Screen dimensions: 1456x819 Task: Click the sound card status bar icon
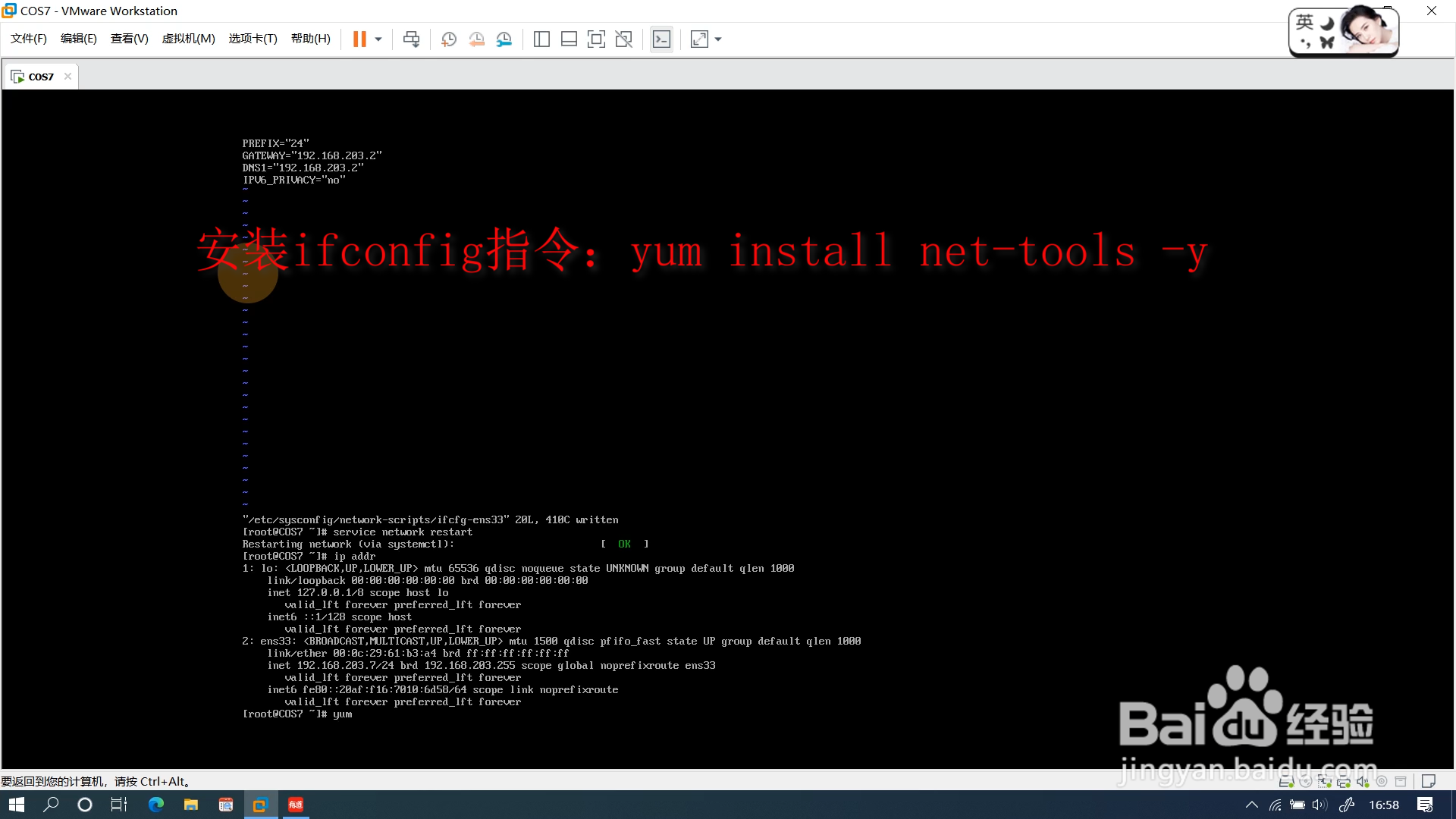1363,781
